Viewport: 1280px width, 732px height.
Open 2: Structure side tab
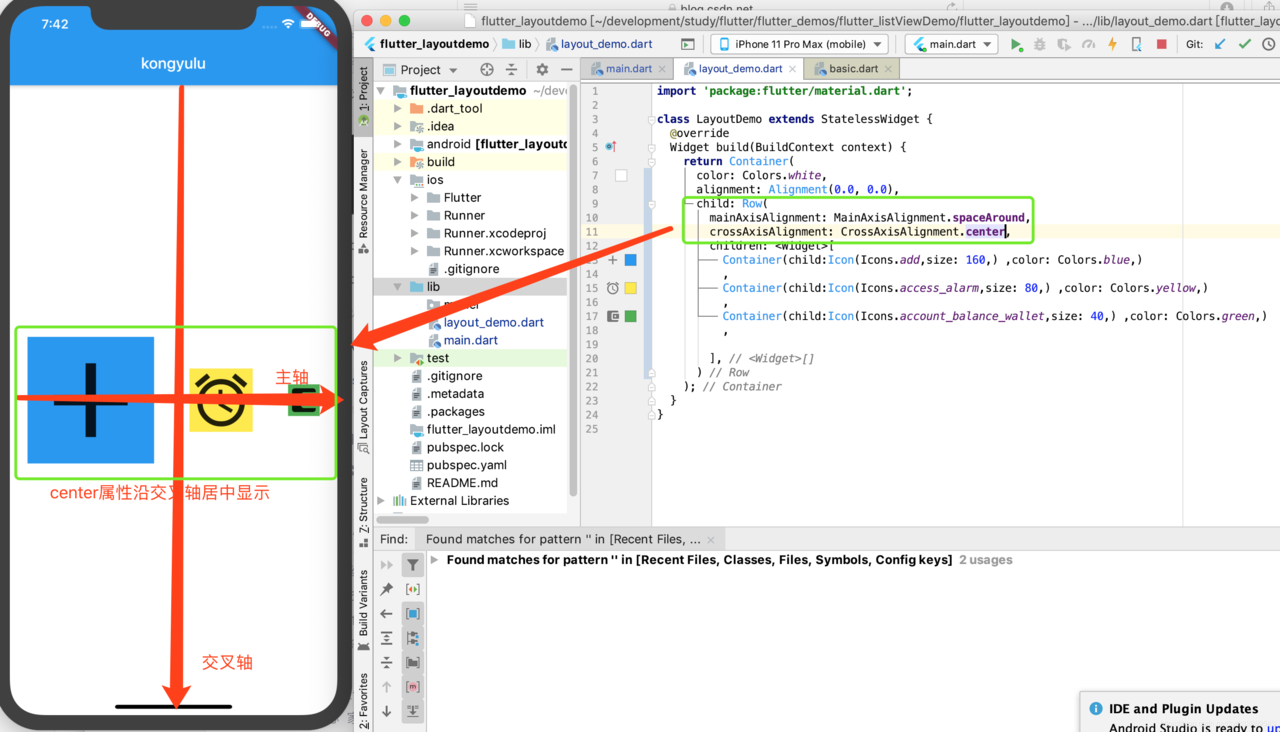(363, 512)
